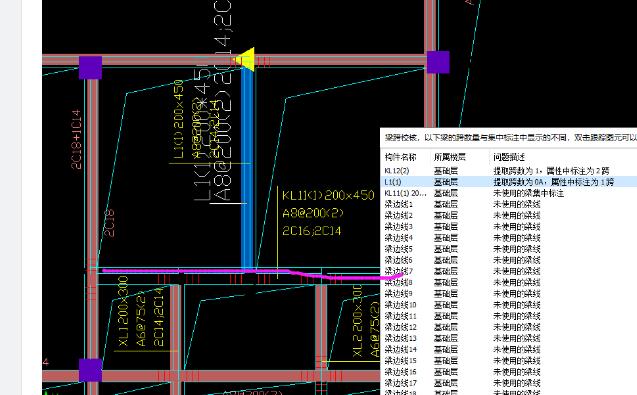
Task: Select the 梁边线6 row
Action: coord(509,260)
